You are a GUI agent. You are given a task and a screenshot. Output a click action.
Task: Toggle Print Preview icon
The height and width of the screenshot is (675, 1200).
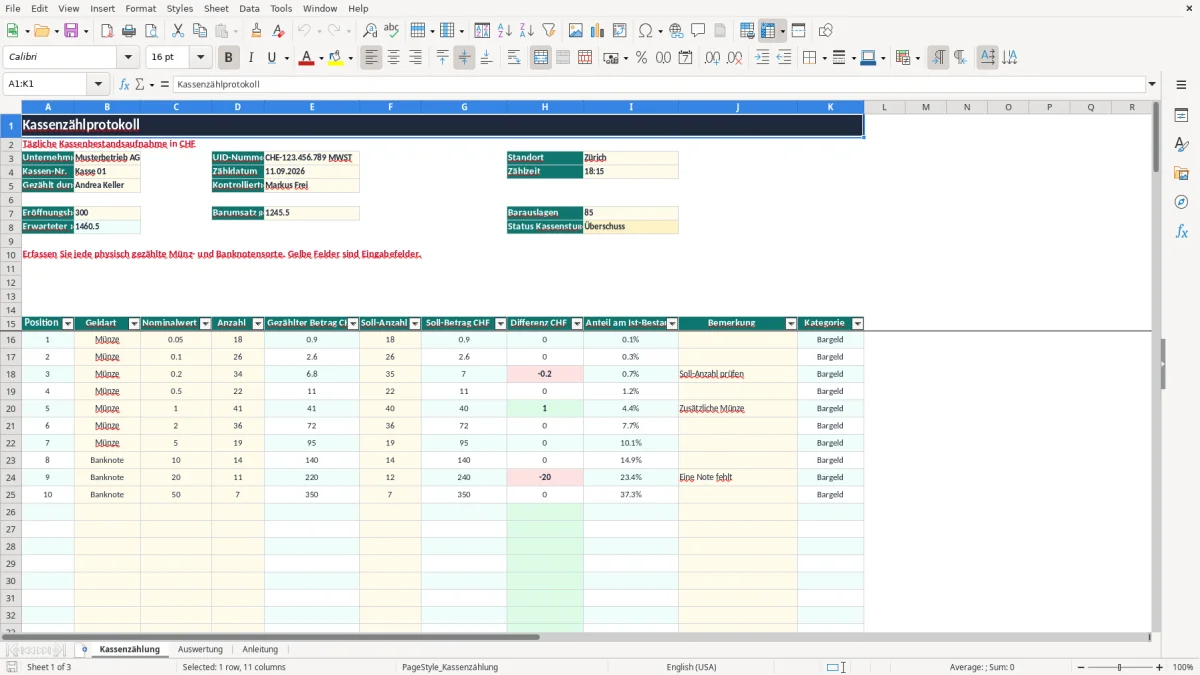[x=151, y=31]
